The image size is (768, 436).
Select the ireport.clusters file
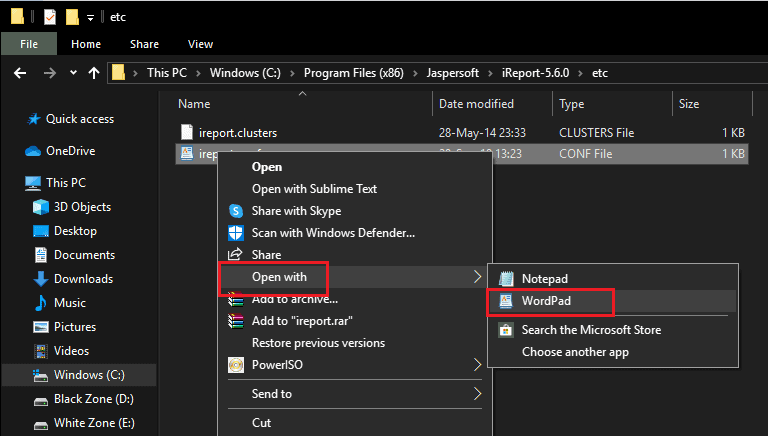237,132
